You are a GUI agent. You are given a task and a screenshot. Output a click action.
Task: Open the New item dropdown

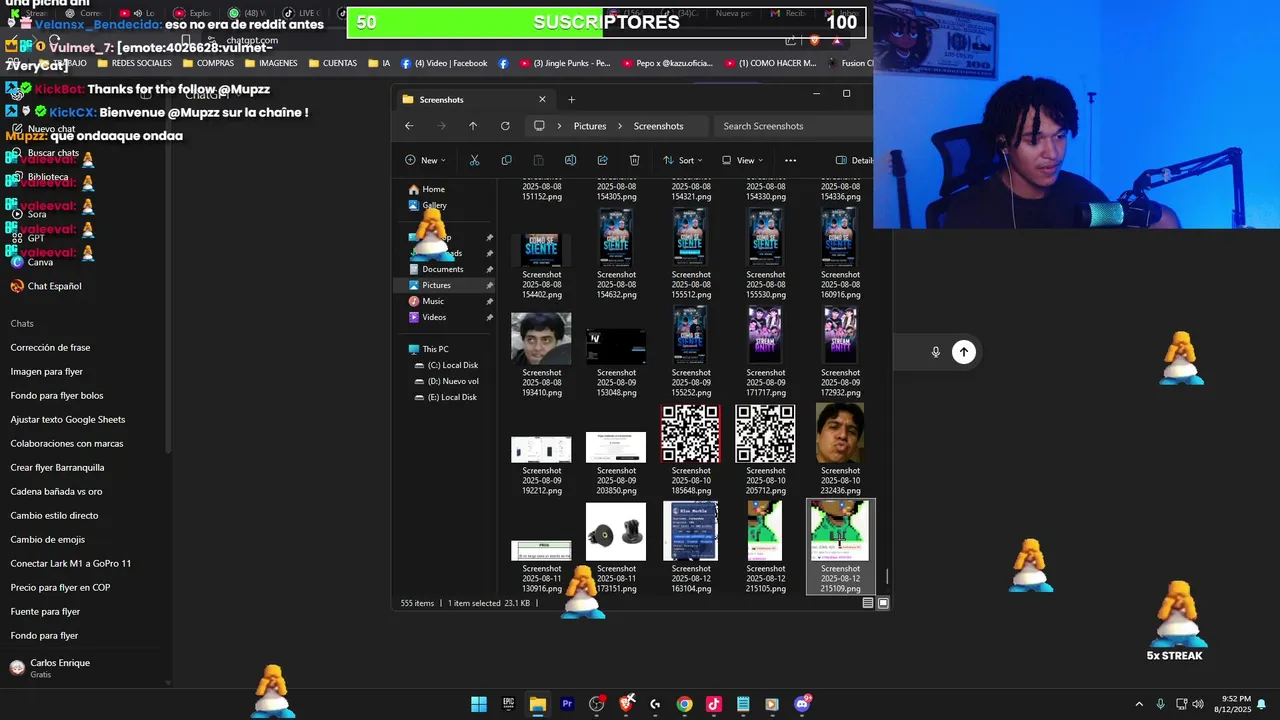click(x=425, y=160)
